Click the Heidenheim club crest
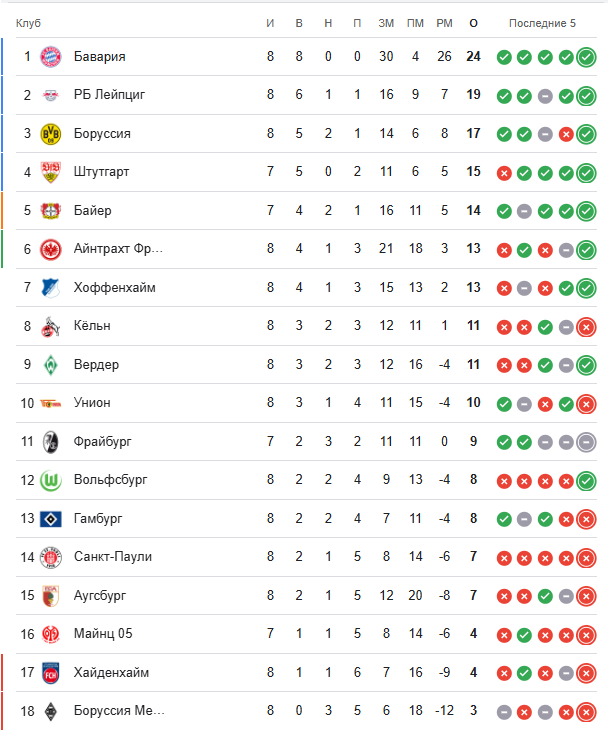This screenshot has width=608, height=732. (x=50, y=673)
